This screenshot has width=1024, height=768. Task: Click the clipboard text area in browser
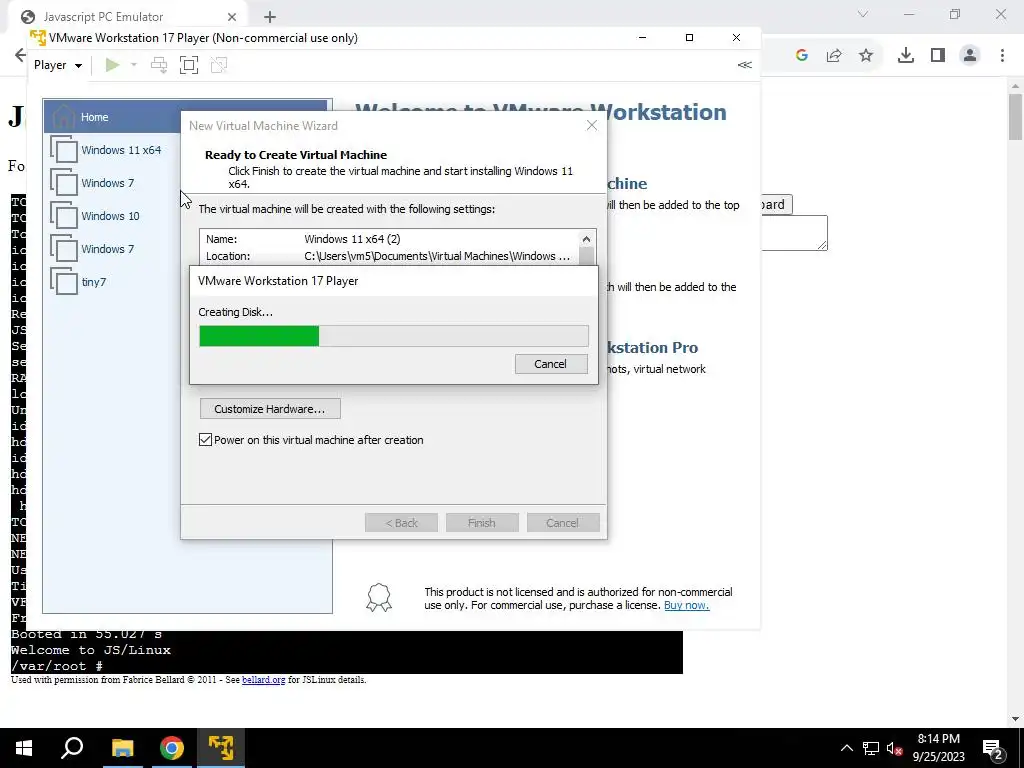click(x=794, y=232)
